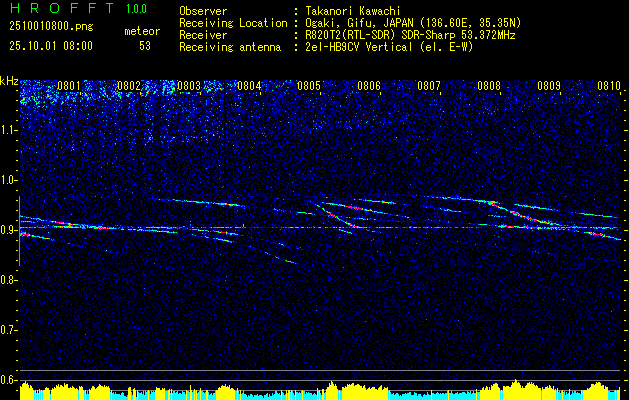Click the 0.8 kHz axis label
Image resolution: width=629 pixels, height=400 pixels.
9,280
